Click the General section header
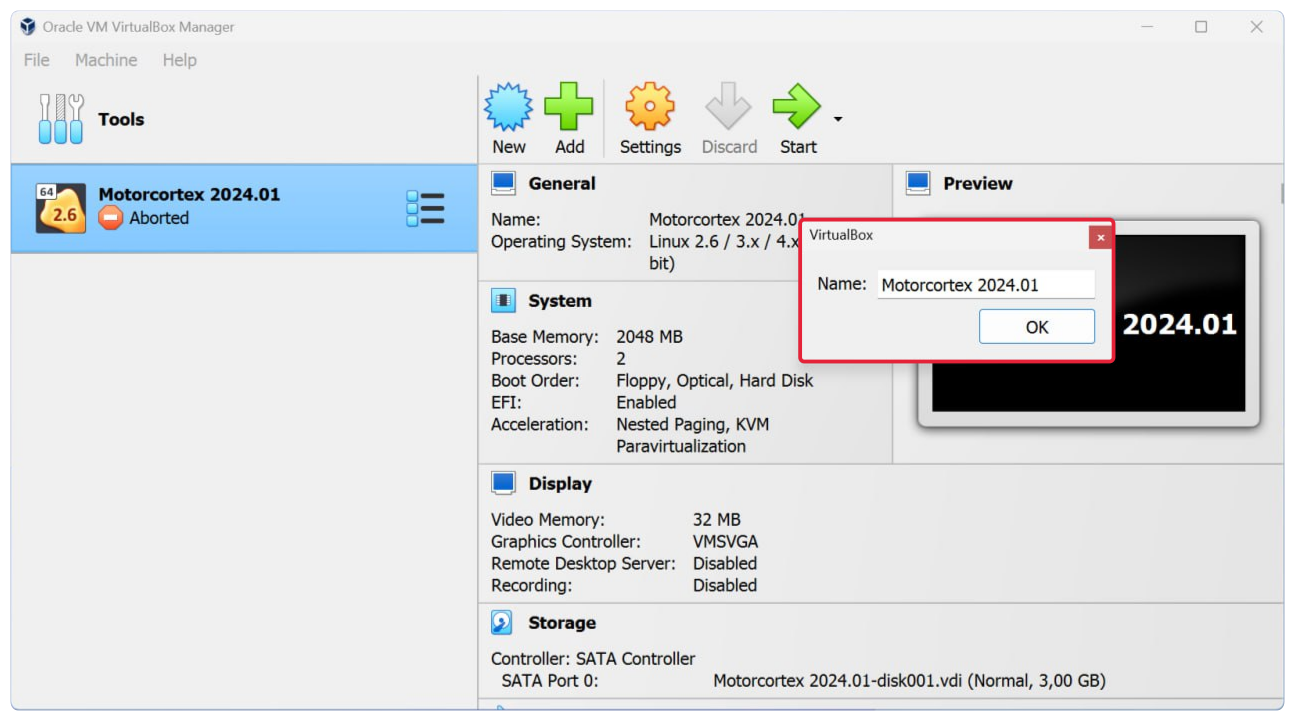1295x721 pixels. [562, 183]
